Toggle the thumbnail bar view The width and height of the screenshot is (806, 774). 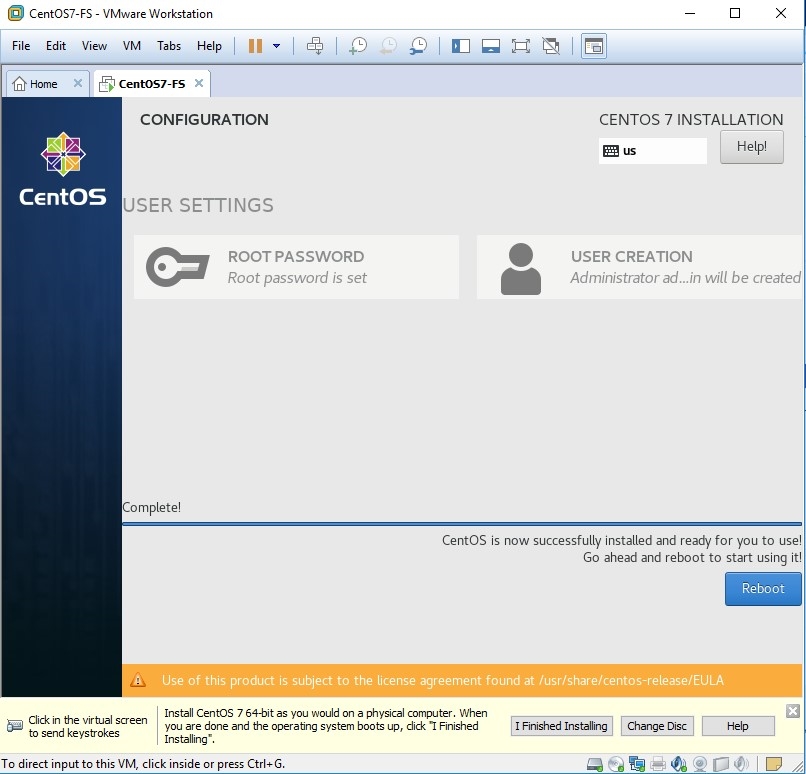point(490,46)
